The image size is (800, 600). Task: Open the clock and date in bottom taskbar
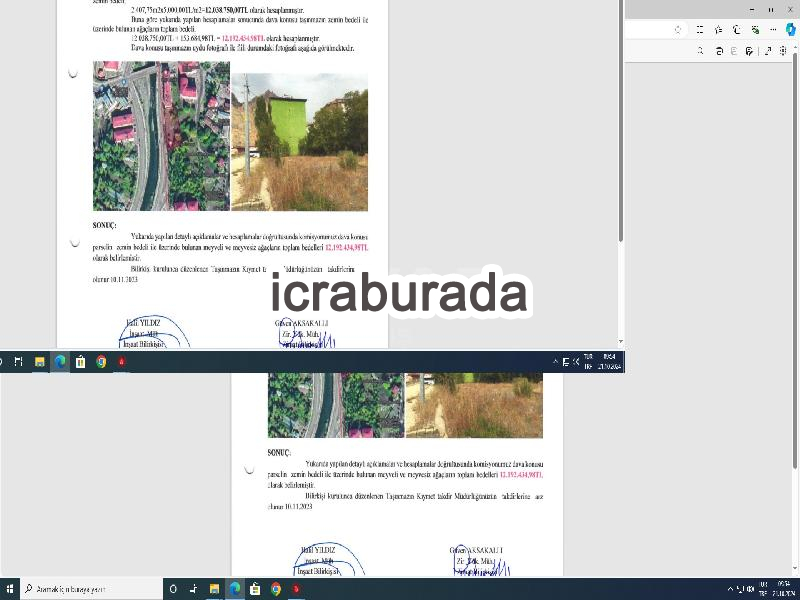pyautogui.click(x=784, y=589)
